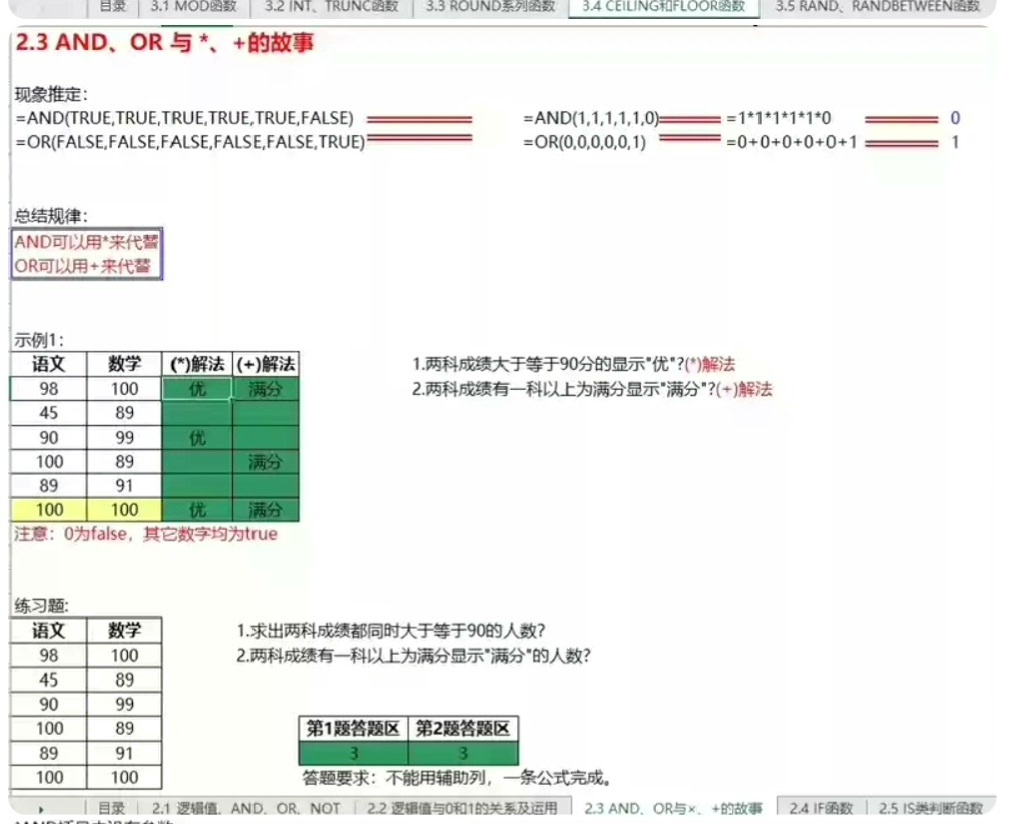Click the 总结规律: label
The image size is (1012, 824).
click(51, 216)
